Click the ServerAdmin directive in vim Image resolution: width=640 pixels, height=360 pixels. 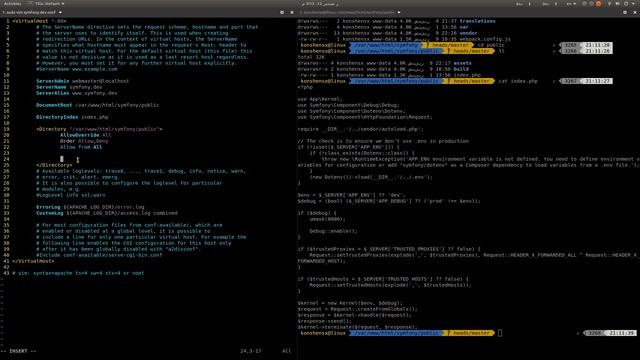[x=53, y=81]
